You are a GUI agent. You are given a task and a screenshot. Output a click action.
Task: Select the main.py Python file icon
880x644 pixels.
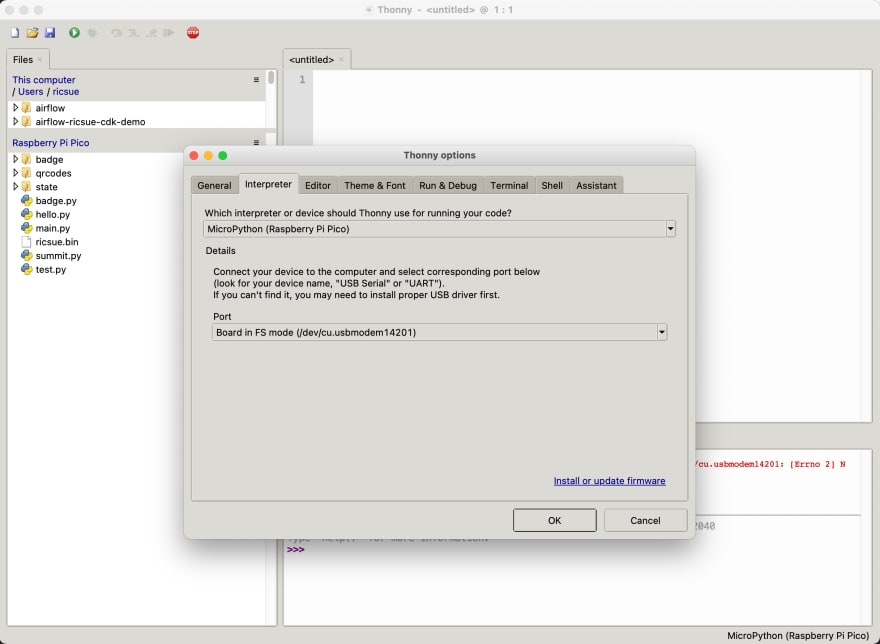point(26,228)
